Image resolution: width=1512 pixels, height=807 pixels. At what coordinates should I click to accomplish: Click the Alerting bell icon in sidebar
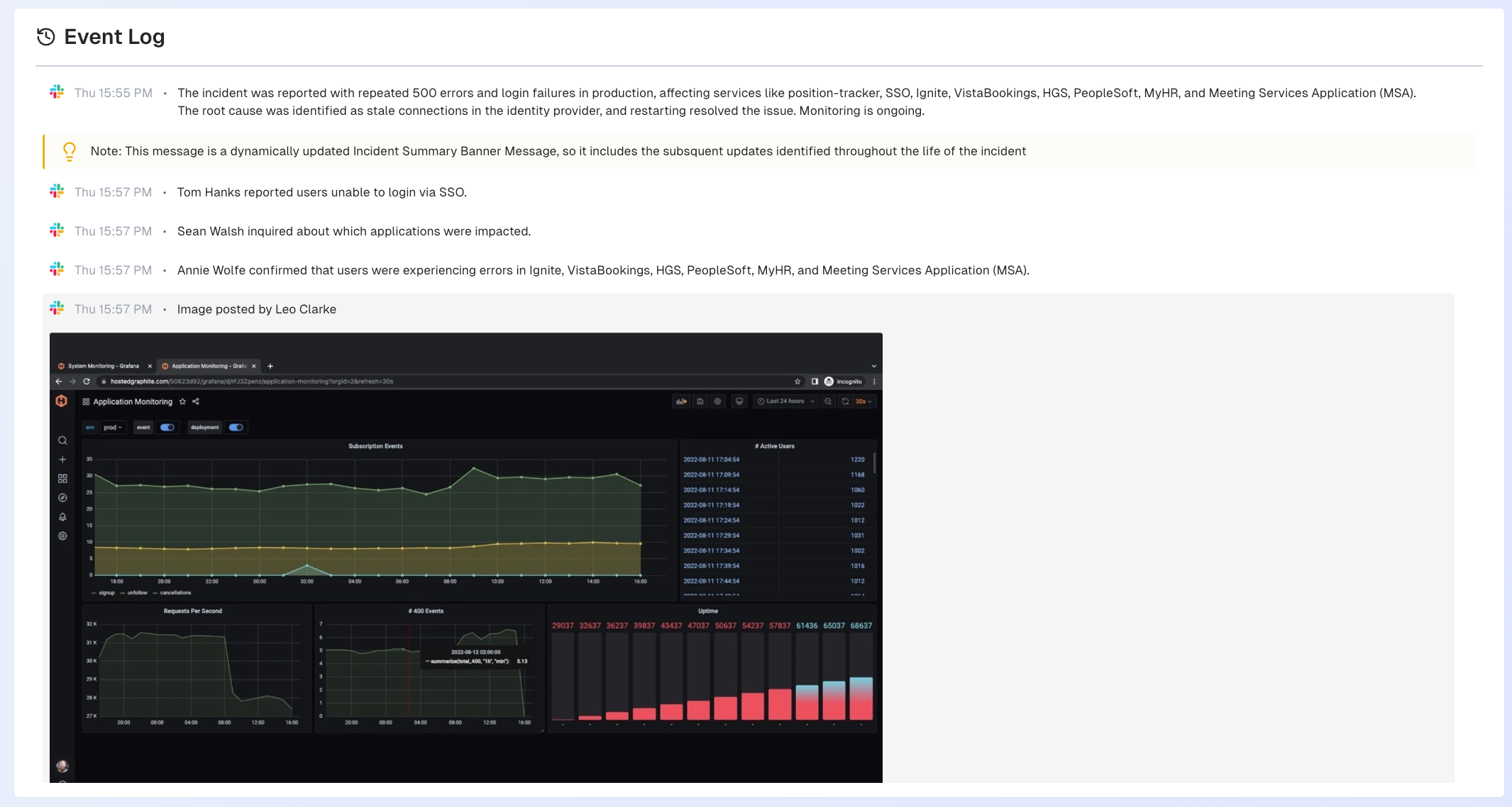pyautogui.click(x=62, y=517)
